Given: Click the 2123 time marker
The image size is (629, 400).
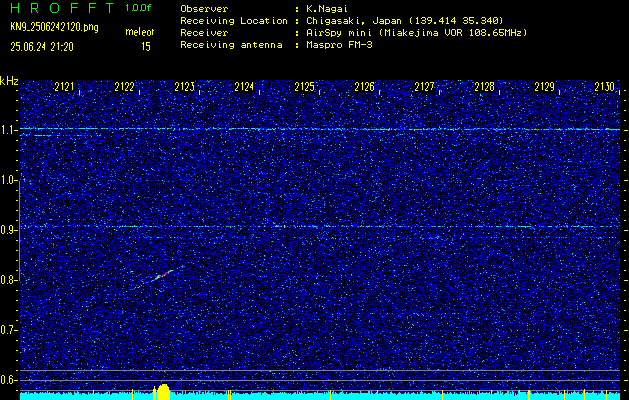Looking at the screenshot, I should pyautogui.click(x=185, y=87).
